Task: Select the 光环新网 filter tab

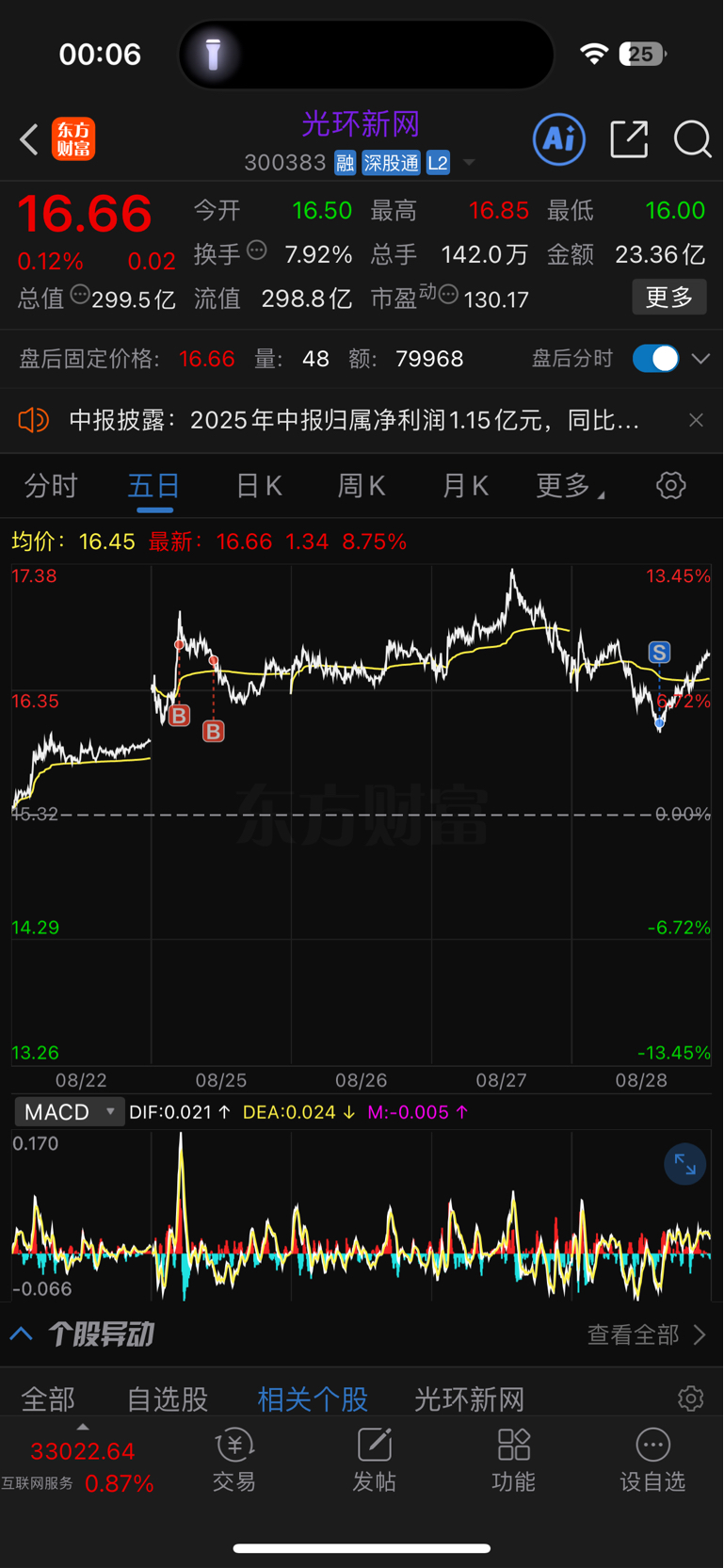Action: pos(470,1399)
